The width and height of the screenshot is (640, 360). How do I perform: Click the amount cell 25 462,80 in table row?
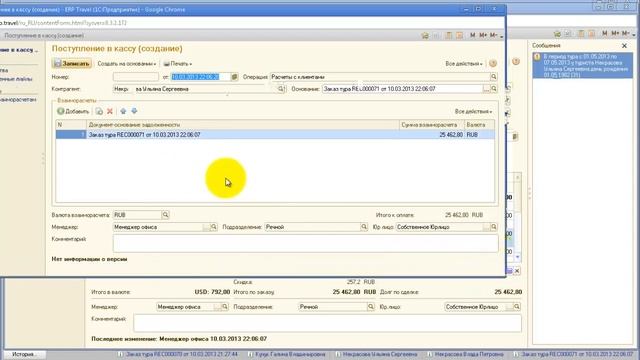tap(432, 135)
